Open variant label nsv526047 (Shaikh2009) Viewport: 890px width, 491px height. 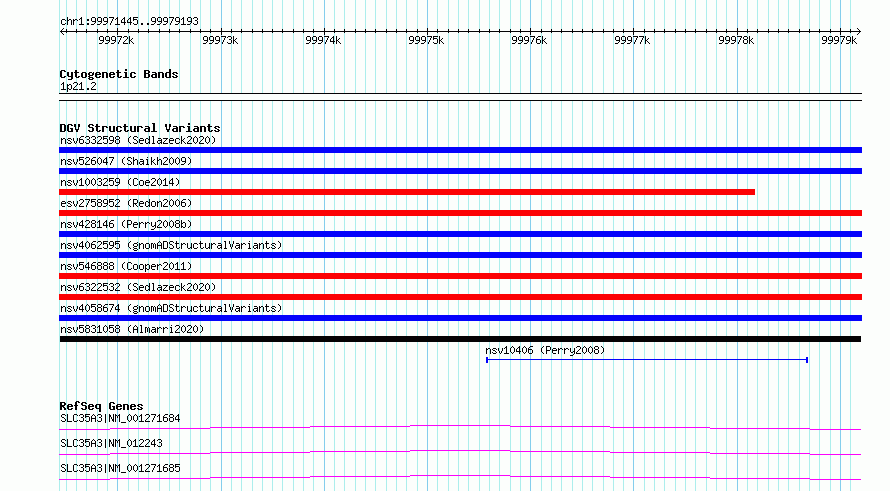(126, 161)
